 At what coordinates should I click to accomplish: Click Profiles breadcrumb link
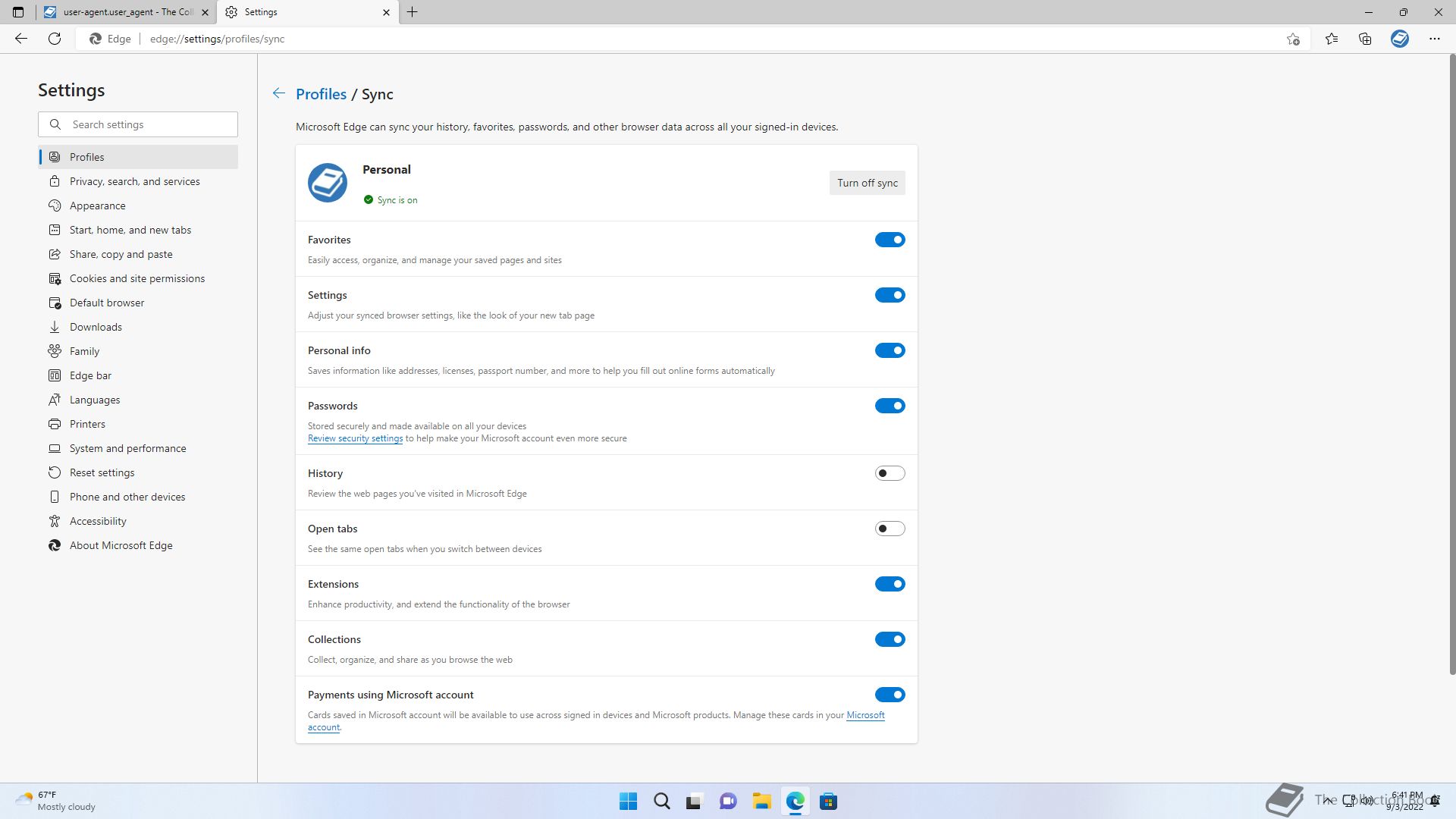pyautogui.click(x=321, y=94)
